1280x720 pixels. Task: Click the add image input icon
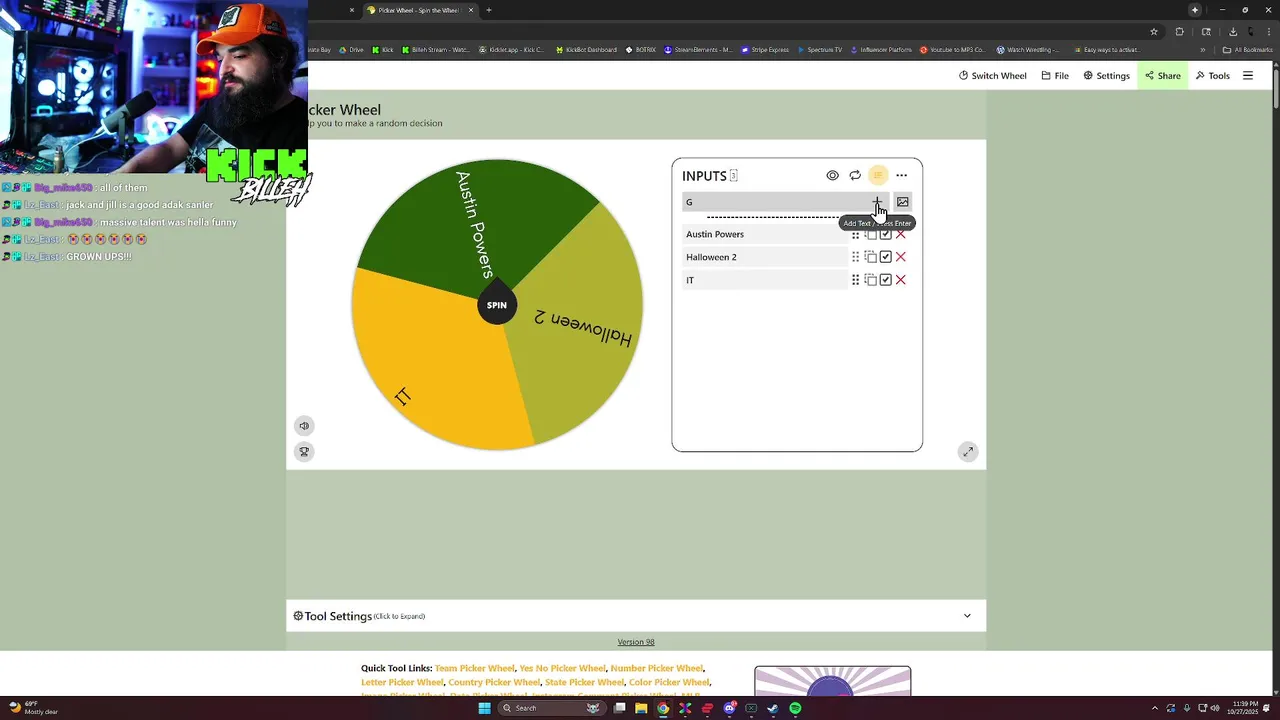pyautogui.click(x=902, y=202)
